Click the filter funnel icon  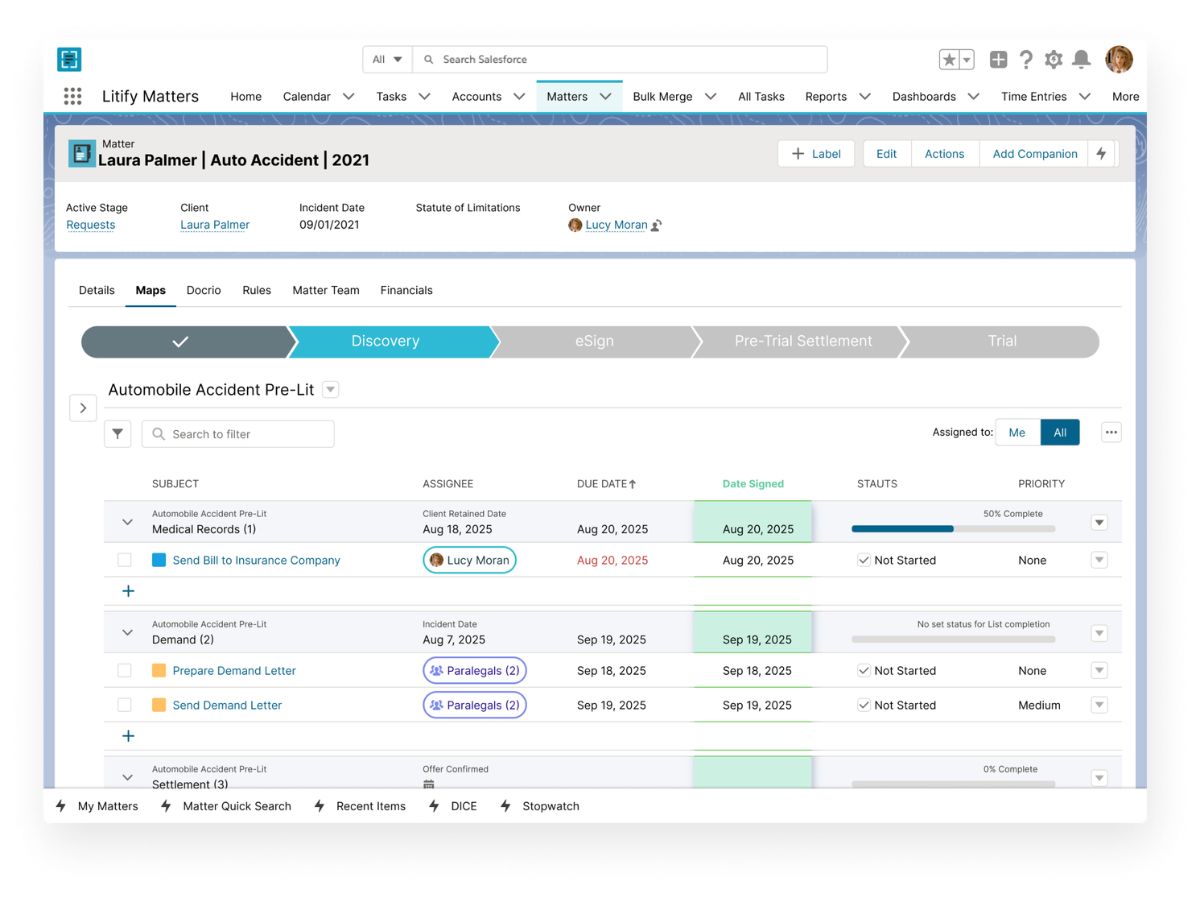point(118,434)
